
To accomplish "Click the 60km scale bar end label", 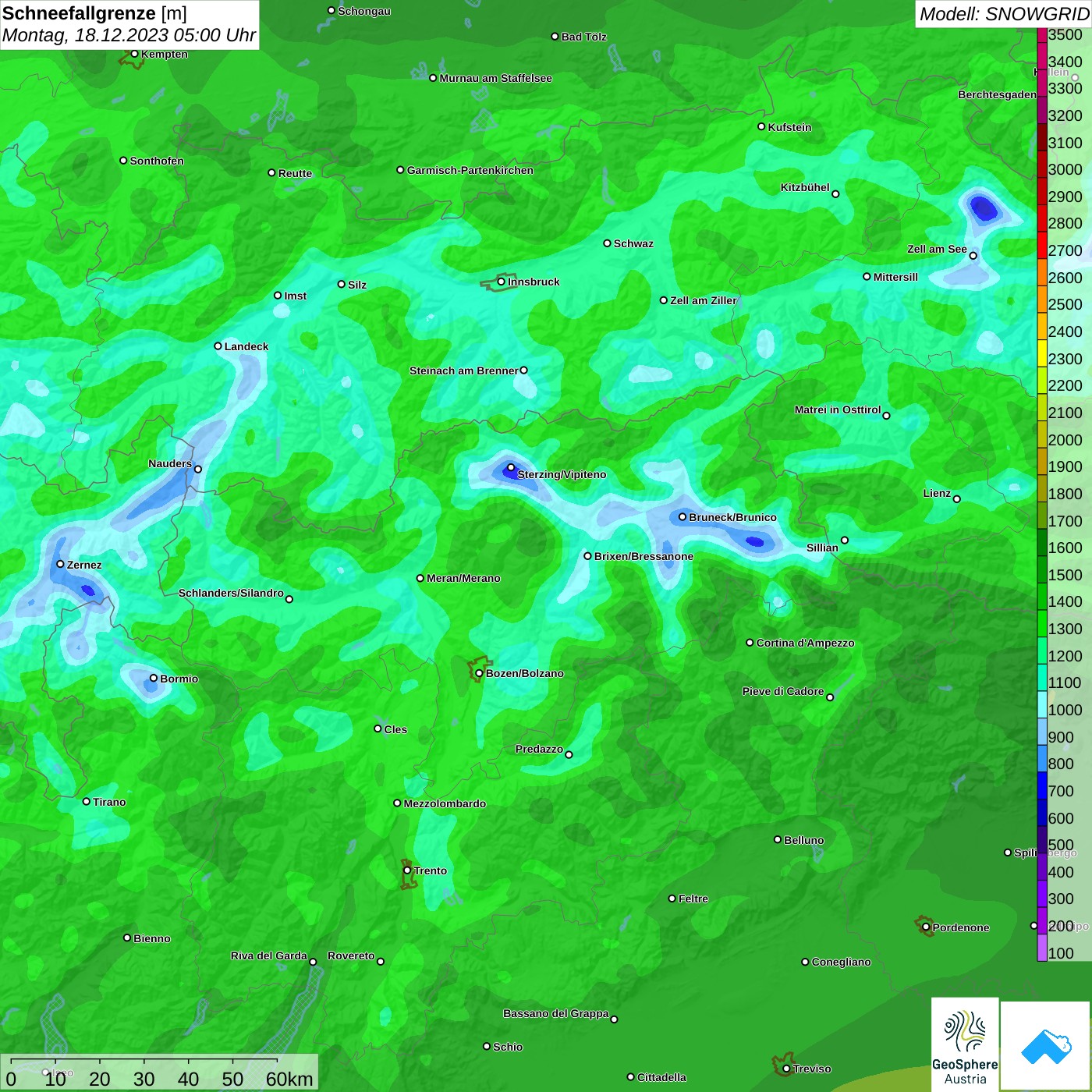I will (289, 1079).
